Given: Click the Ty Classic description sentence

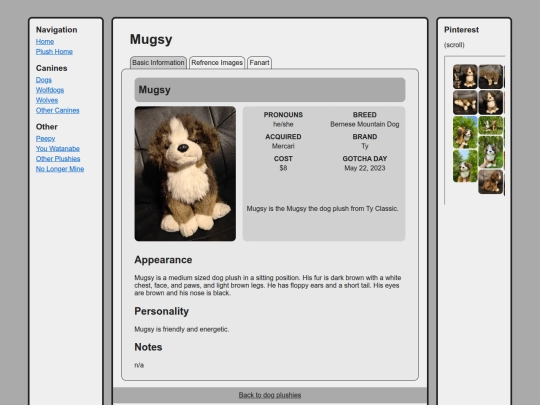Looking at the screenshot, I should point(322,209).
